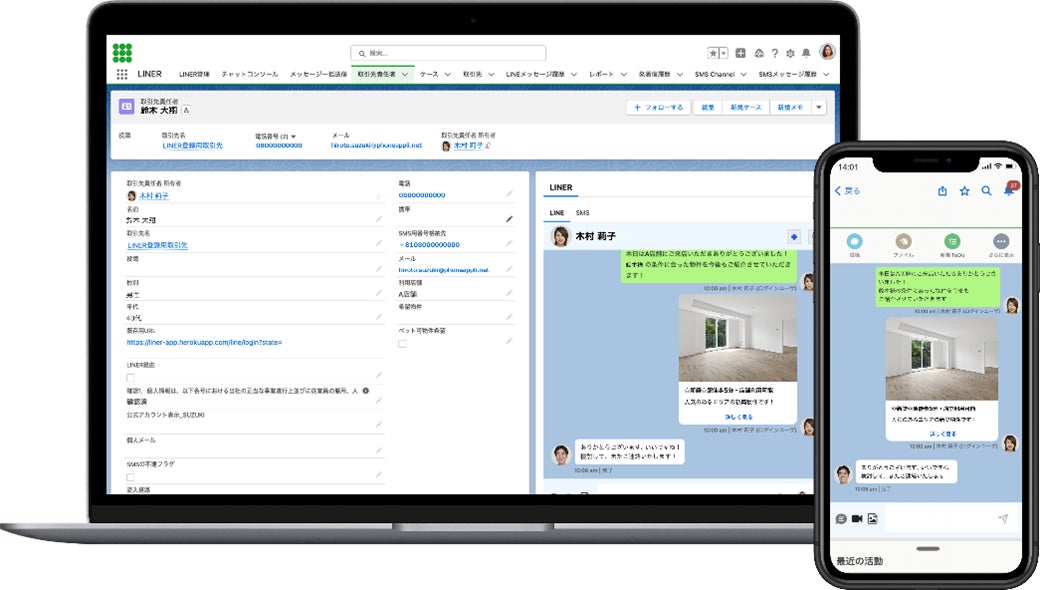Tap the 戻る back link on phone
Image resolution: width=1040 pixels, height=590 pixels.
coord(848,191)
